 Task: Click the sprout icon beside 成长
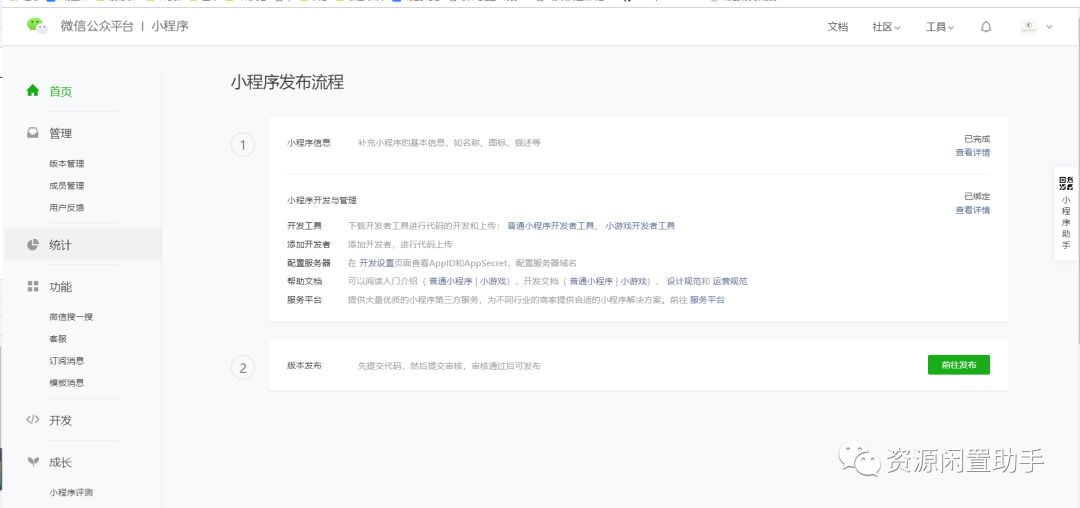(x=32, y=462)
